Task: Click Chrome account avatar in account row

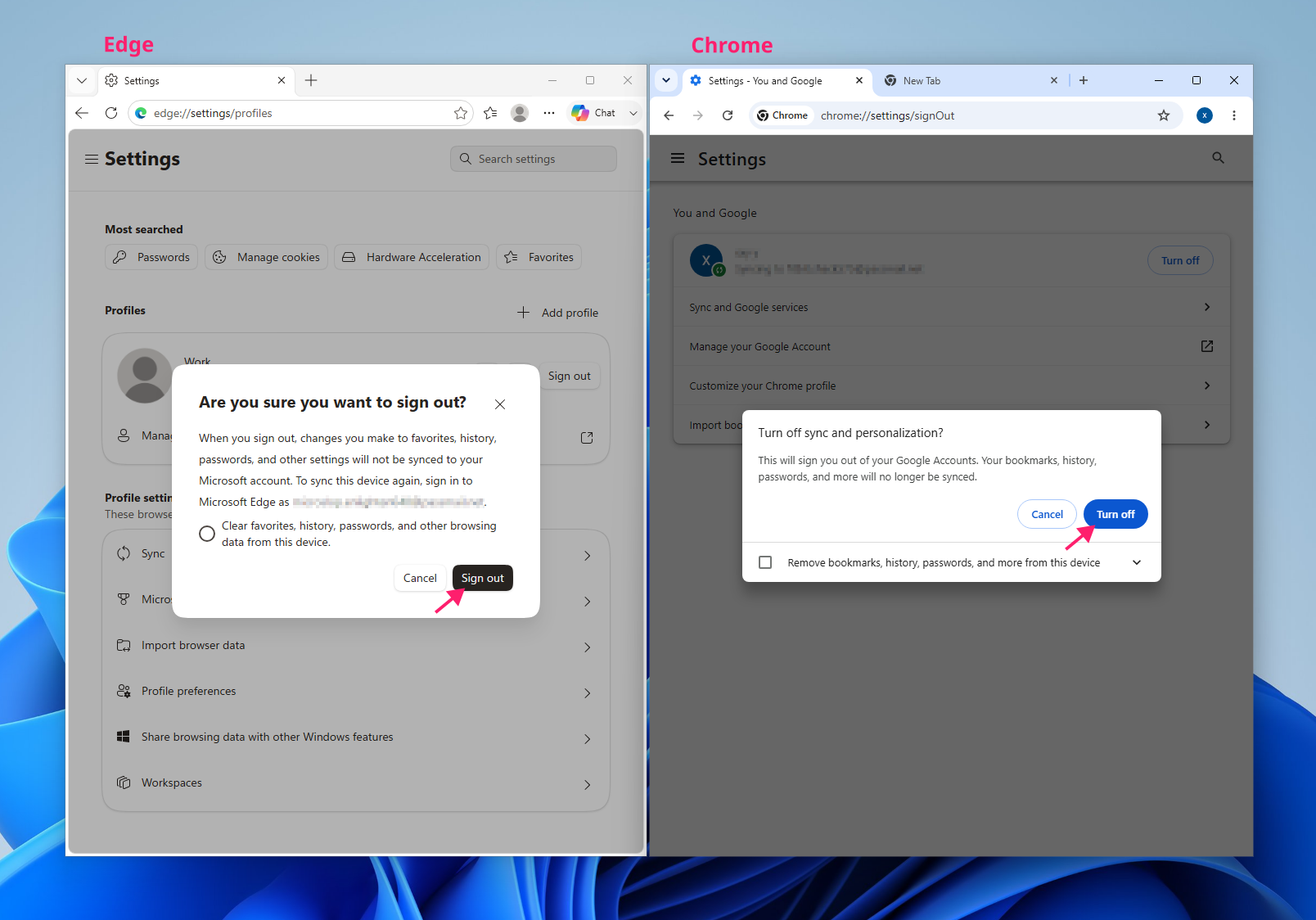Action: point(706,260)
